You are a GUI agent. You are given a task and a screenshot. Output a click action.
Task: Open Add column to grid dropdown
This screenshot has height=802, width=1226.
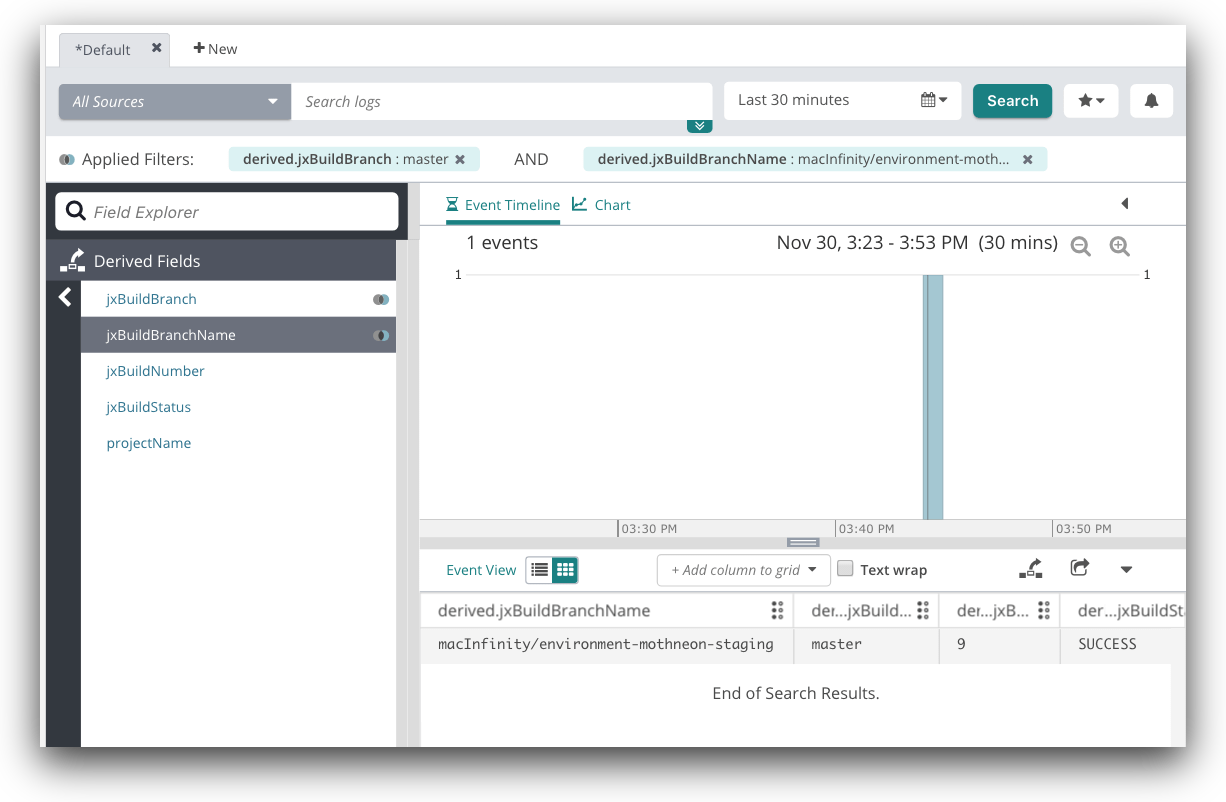743,570
